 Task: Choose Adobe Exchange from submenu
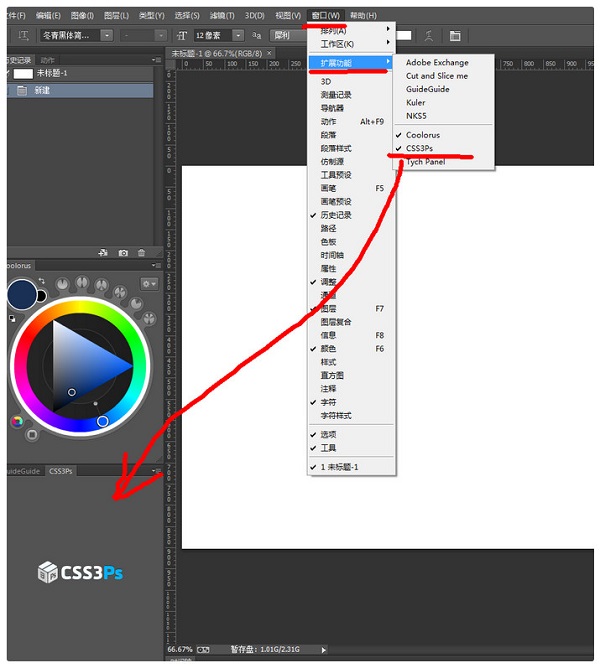click(443, 63)
